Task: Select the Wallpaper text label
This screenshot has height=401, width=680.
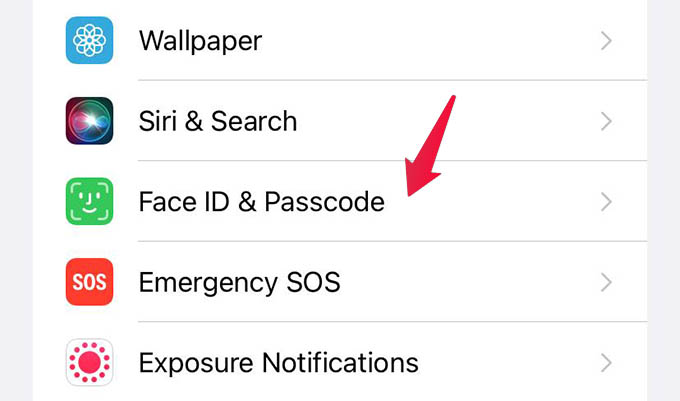Action: click(x=200, y=41)
